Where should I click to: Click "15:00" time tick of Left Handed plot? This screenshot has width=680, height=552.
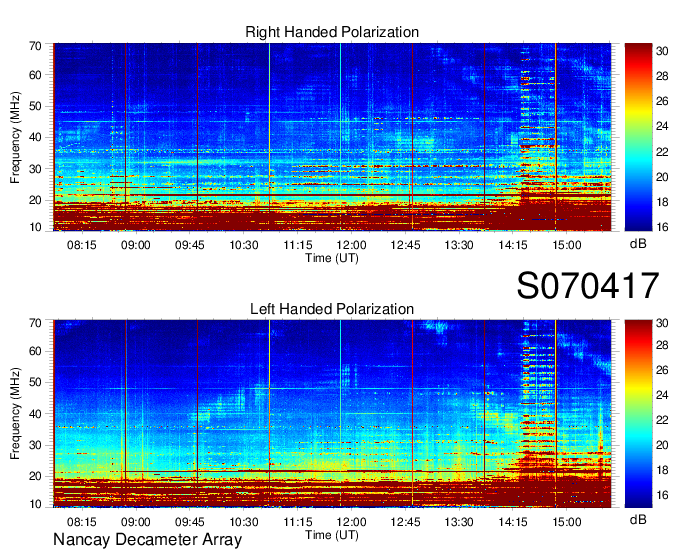coord(567,522)
